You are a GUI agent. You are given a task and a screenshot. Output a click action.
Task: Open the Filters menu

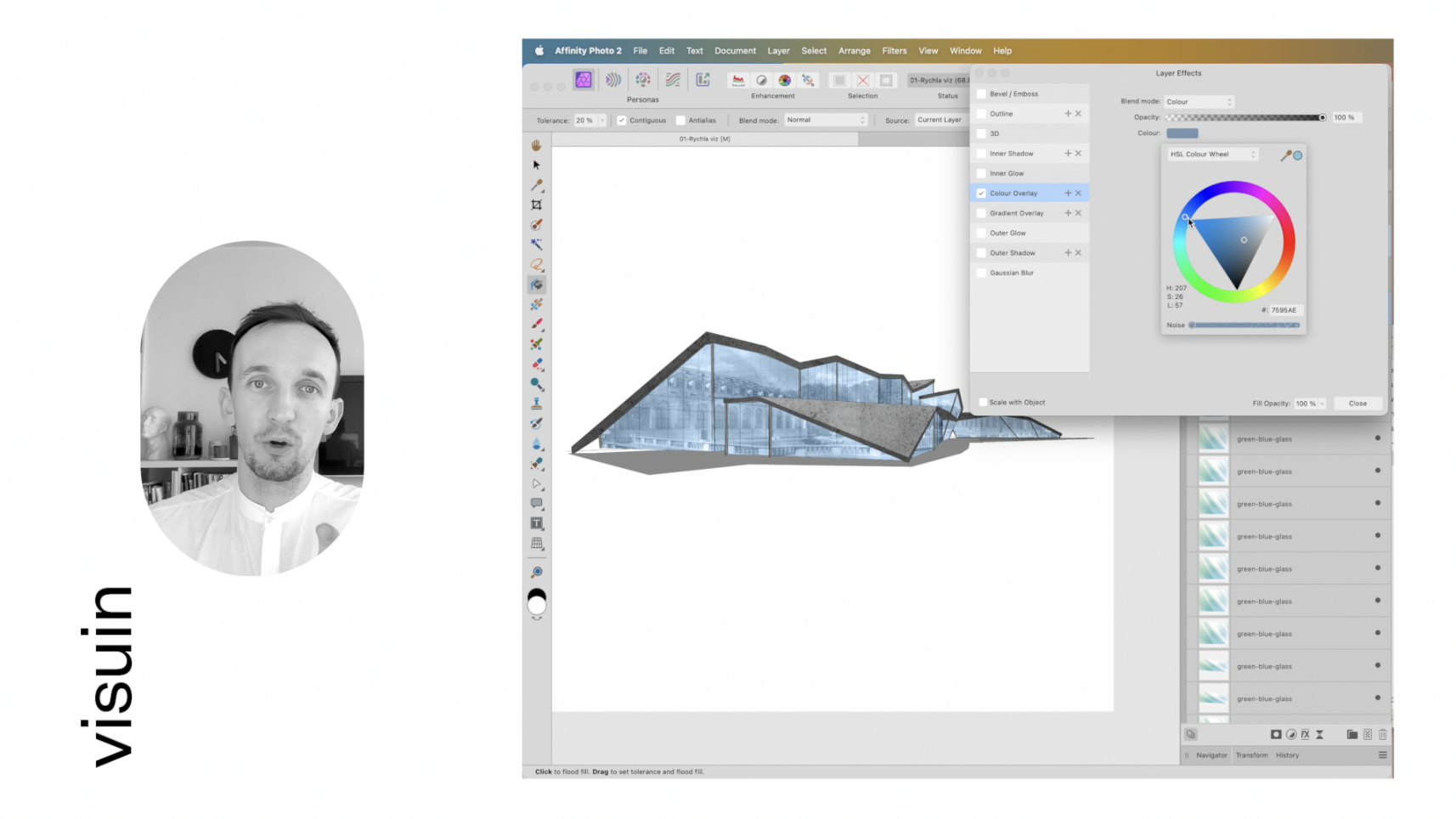click(x=894, y=51)
